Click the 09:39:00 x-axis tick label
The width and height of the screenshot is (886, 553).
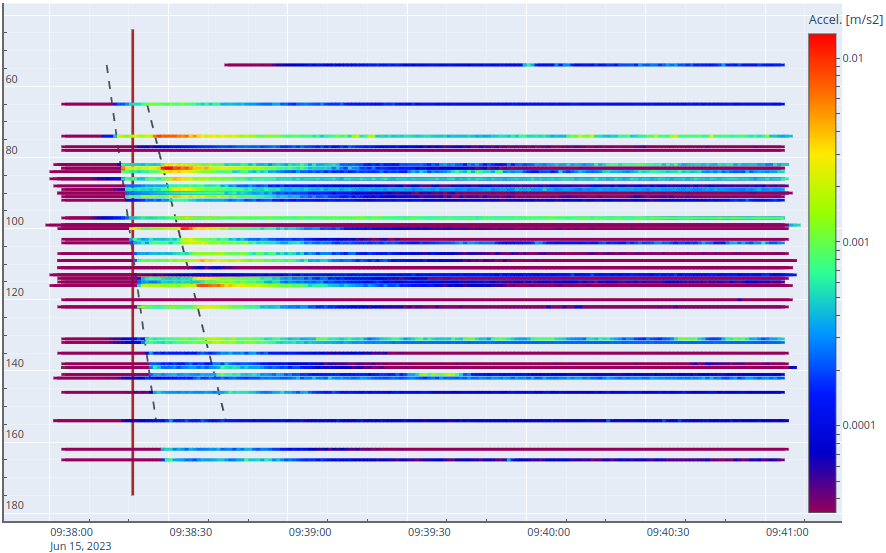tap(310, 533)
